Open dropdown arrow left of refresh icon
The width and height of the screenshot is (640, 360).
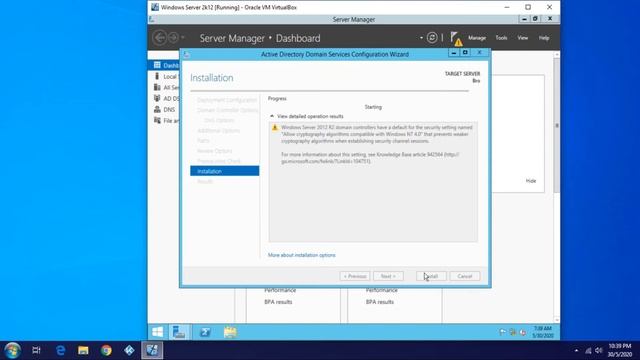point(421,38)
